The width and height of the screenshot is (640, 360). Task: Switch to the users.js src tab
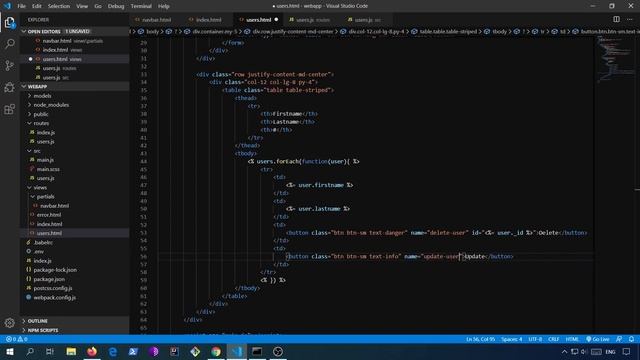pos(367,20)
